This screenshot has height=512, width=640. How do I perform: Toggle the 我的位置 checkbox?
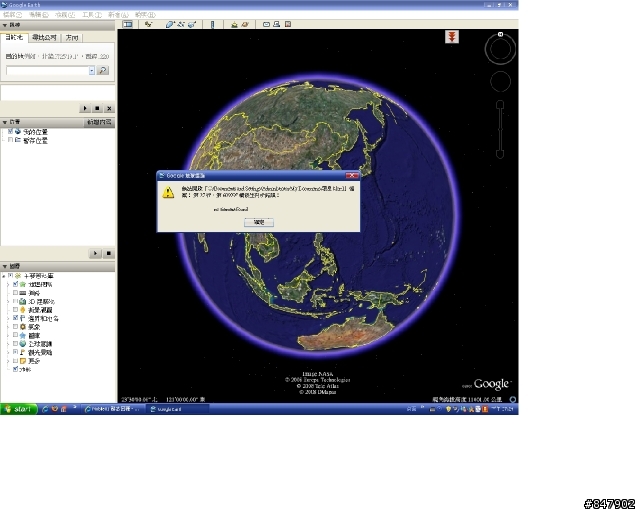[x=11, y=131]
